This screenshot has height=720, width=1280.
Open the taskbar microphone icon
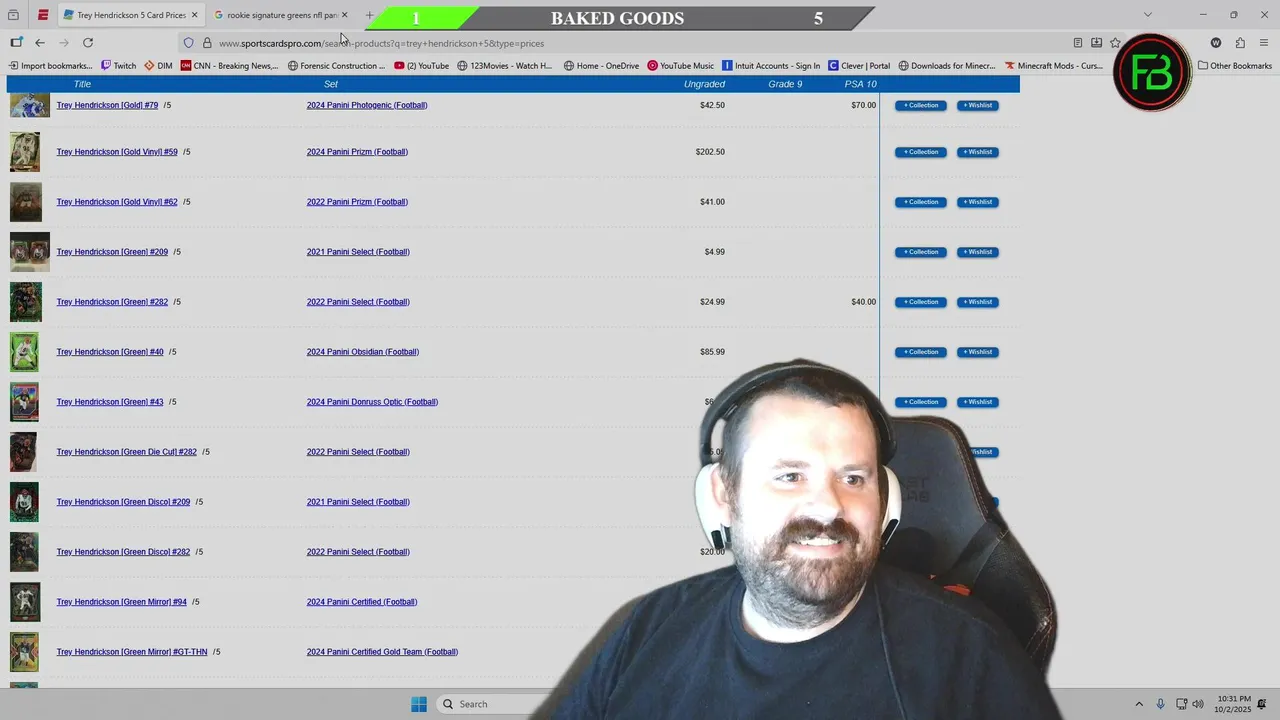(1160, 704)
